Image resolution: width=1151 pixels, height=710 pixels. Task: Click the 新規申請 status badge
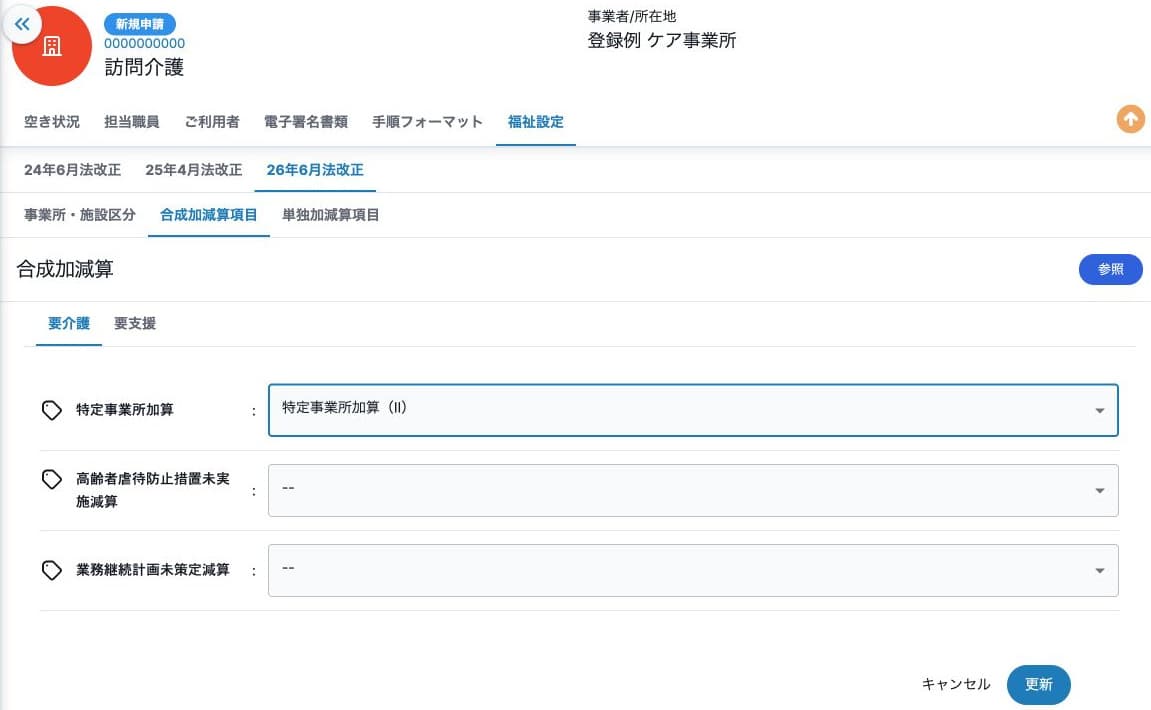[x=139, y=24]
